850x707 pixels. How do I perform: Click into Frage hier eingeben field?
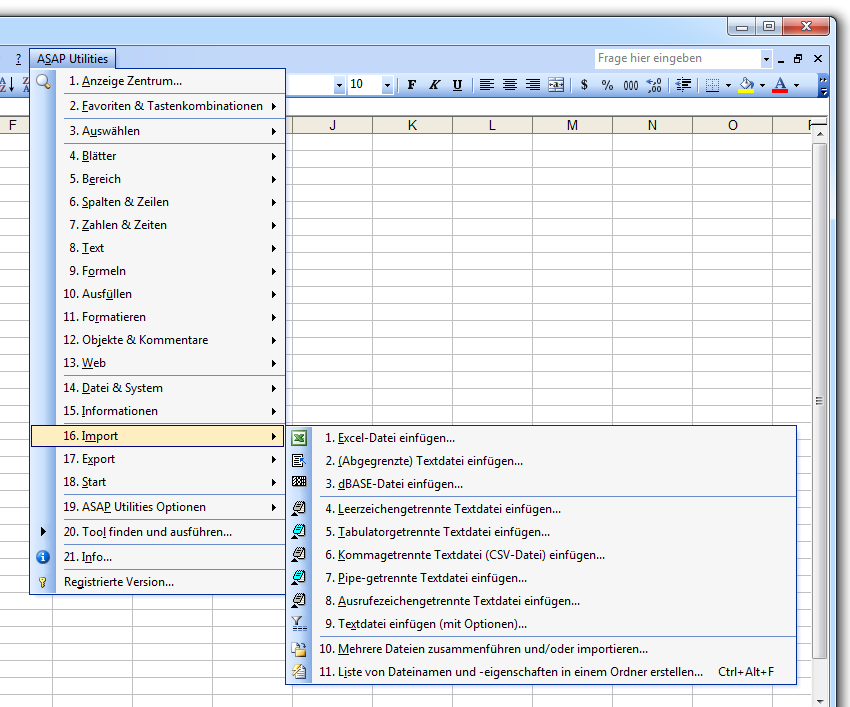click(678, 59)
